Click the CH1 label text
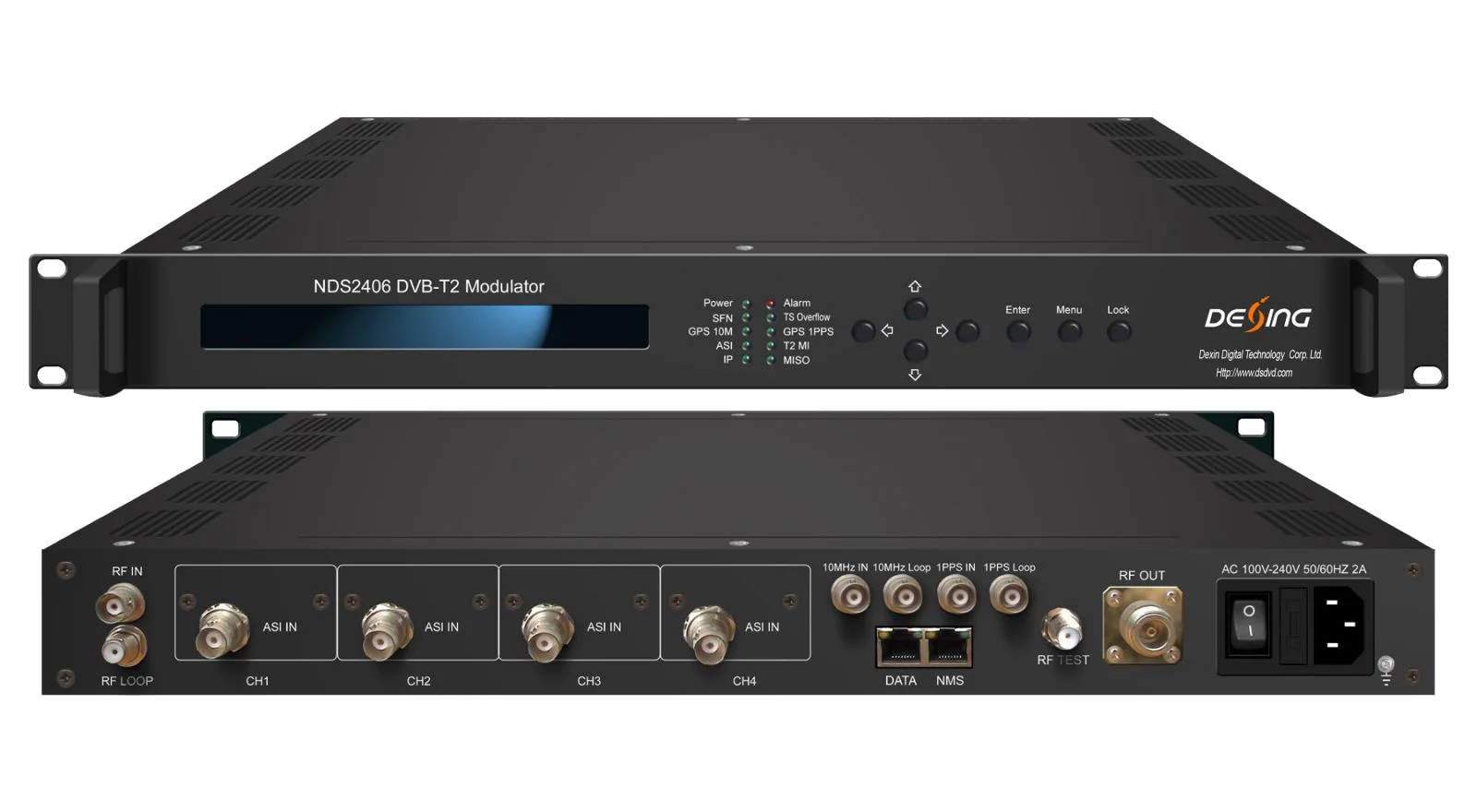Image resolution: width=1477 pixels, height=812 pixels. 258,681
